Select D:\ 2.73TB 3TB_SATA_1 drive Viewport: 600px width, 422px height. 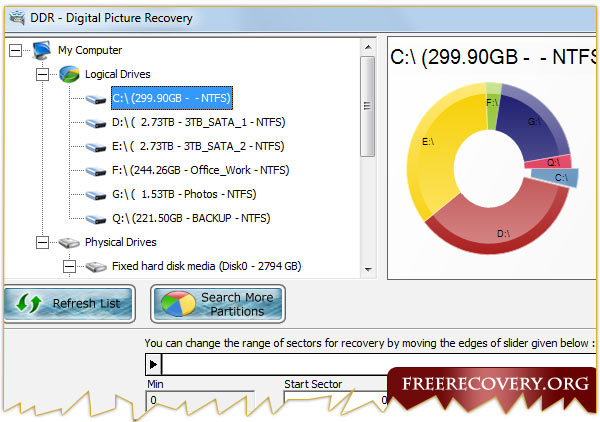pos(199,122)
